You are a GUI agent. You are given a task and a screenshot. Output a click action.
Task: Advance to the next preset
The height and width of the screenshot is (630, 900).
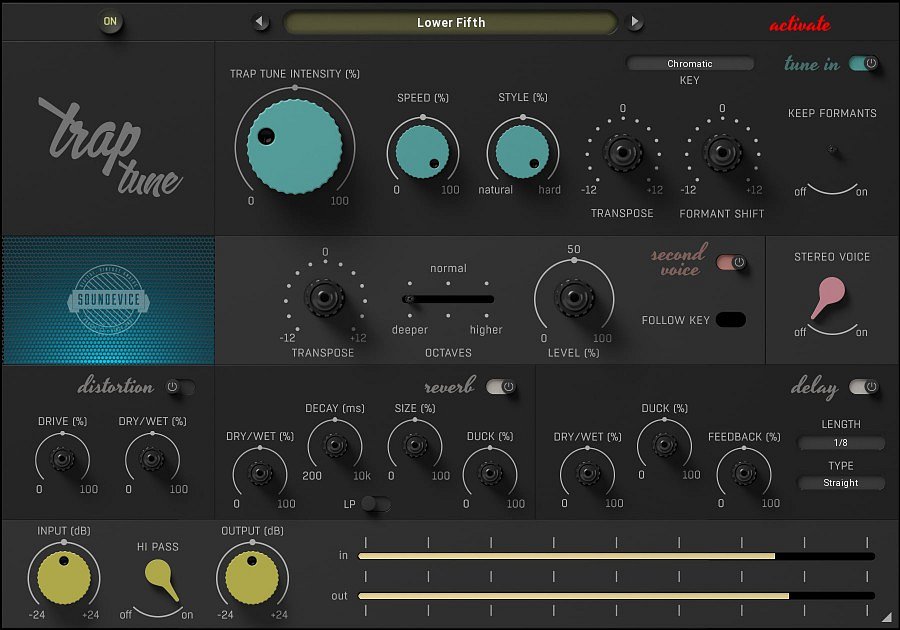click(637, 20)
